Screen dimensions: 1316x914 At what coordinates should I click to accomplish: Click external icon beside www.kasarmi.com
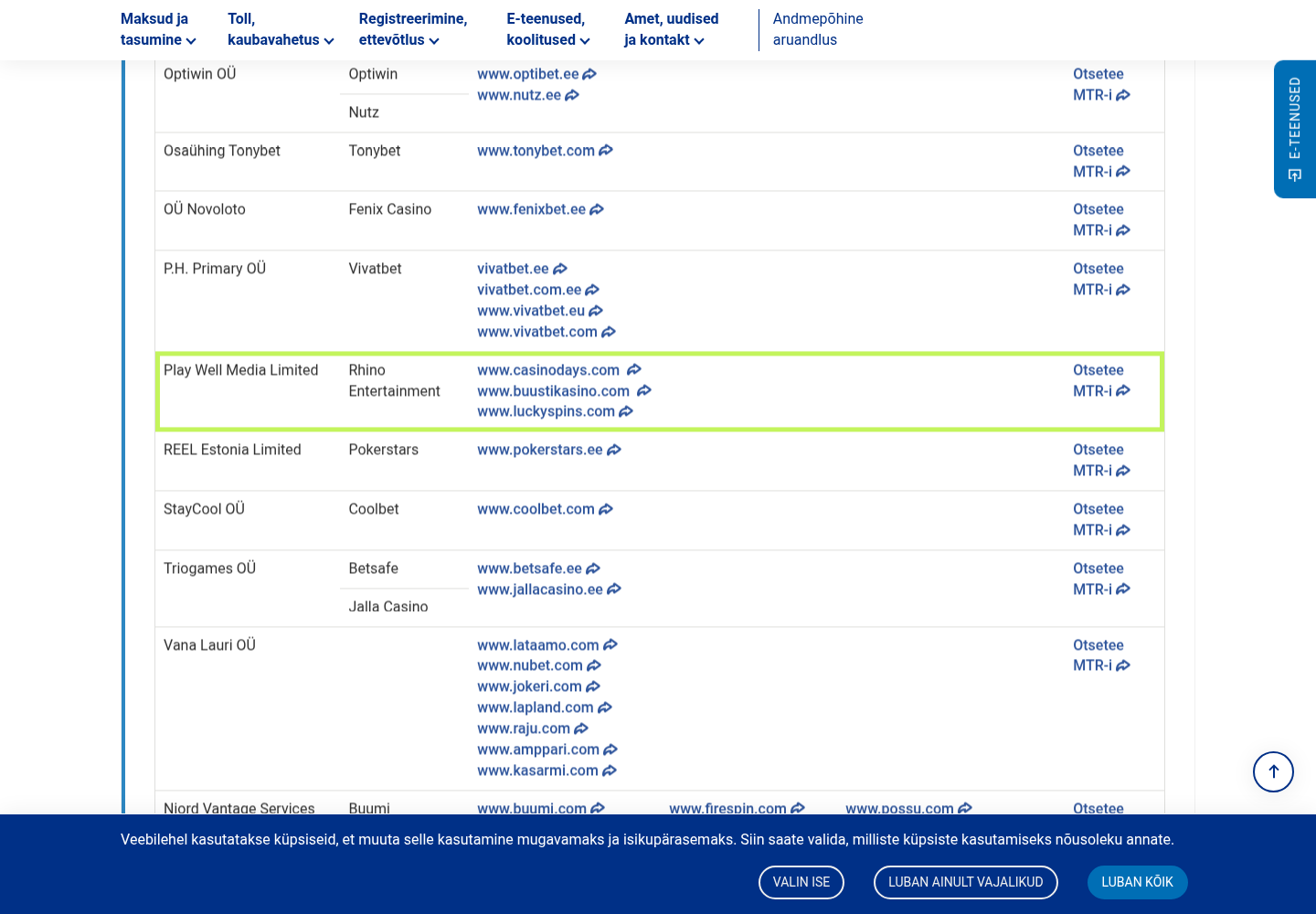pos(610,771)
